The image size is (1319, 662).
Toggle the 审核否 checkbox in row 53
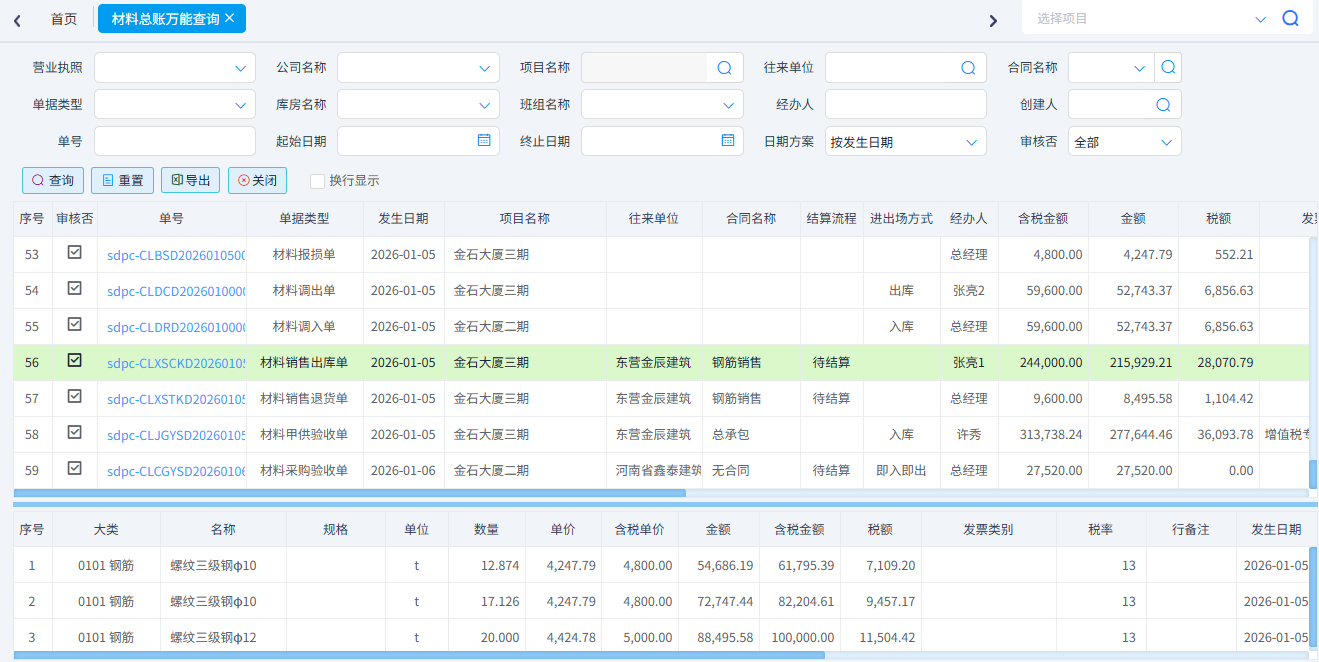pyautogui.click(x=74, y=253)
